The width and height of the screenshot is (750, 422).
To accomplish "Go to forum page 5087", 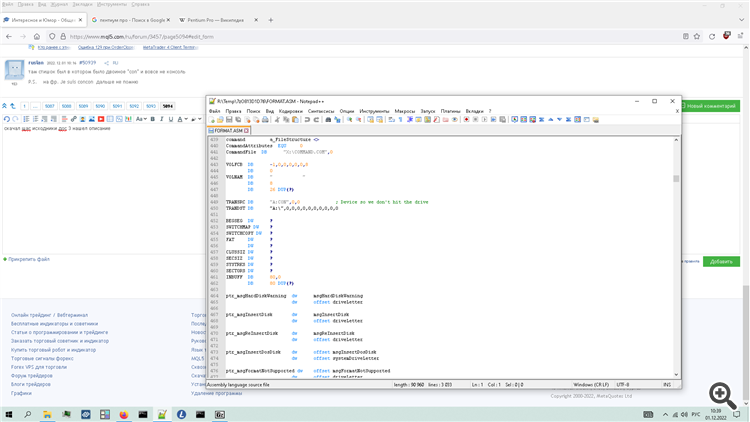I will click(x=50, y=106).
